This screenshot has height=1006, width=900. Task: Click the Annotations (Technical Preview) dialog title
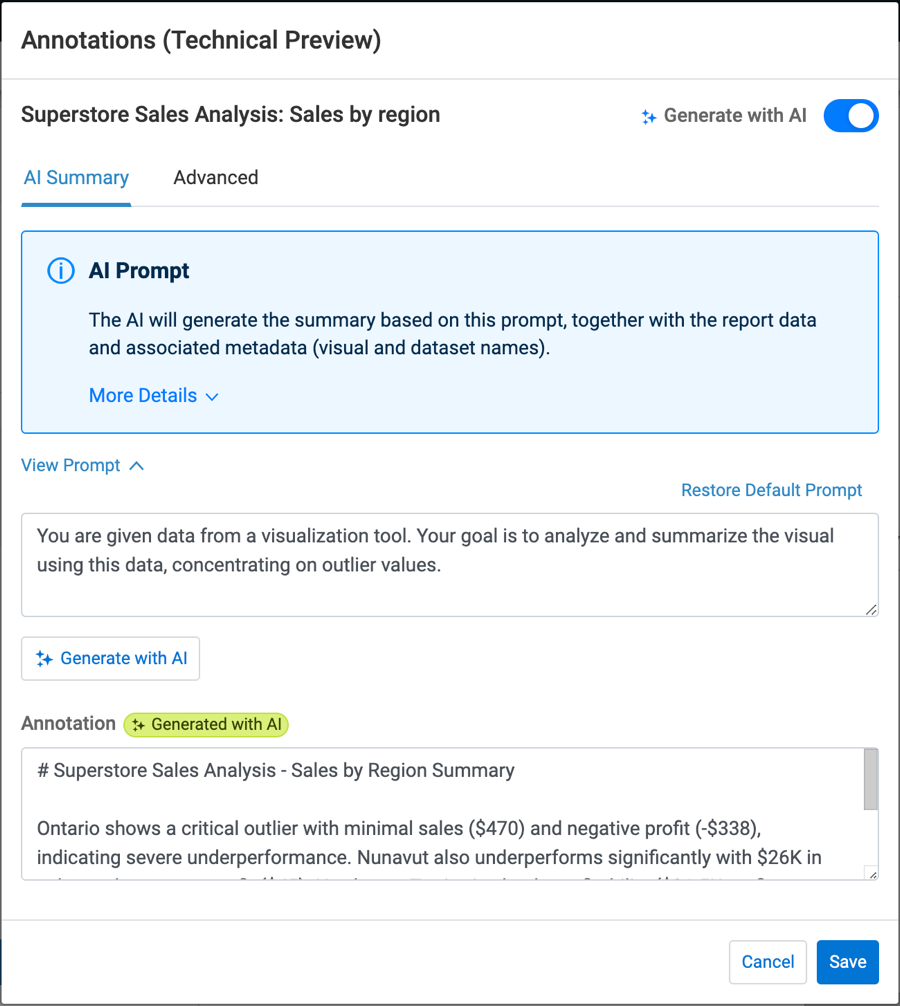click(x=201, y=40)
